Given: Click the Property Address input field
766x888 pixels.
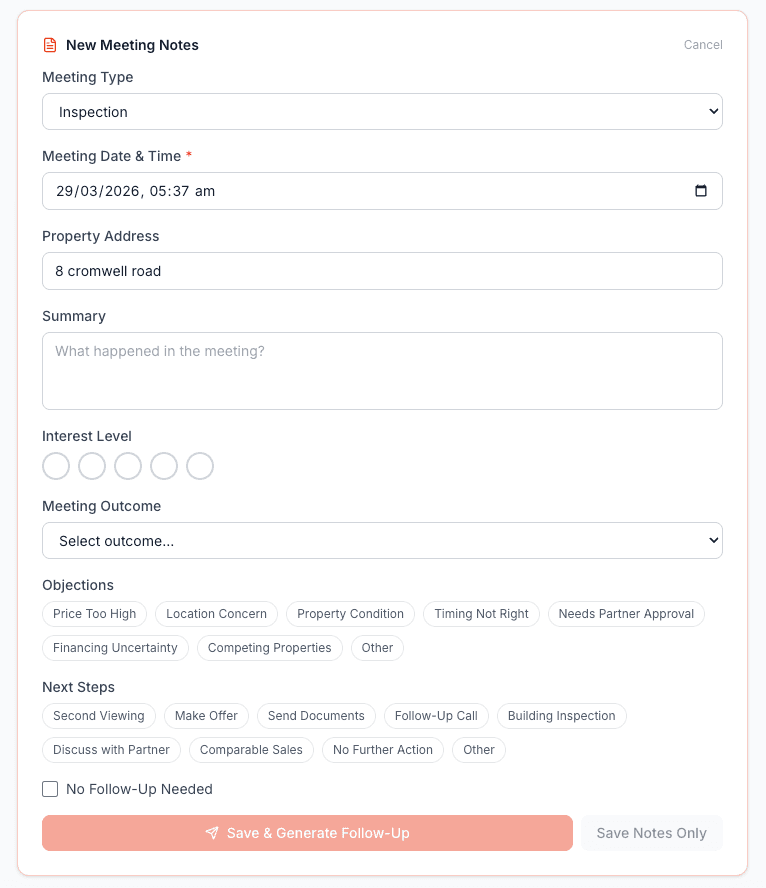Looking at the screenshot, I should [x=382, y=271].
